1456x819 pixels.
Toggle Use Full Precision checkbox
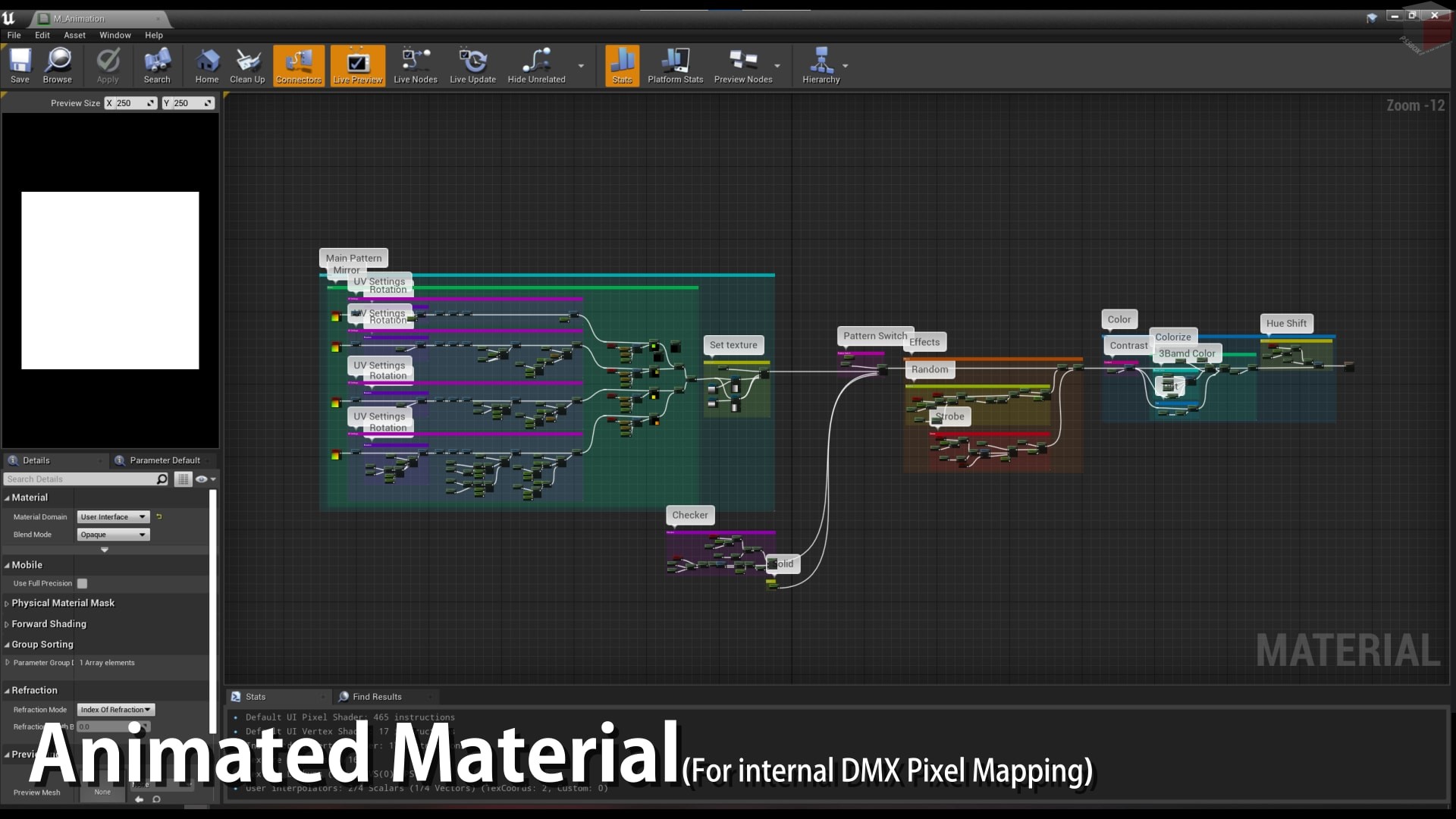[82, 583]
